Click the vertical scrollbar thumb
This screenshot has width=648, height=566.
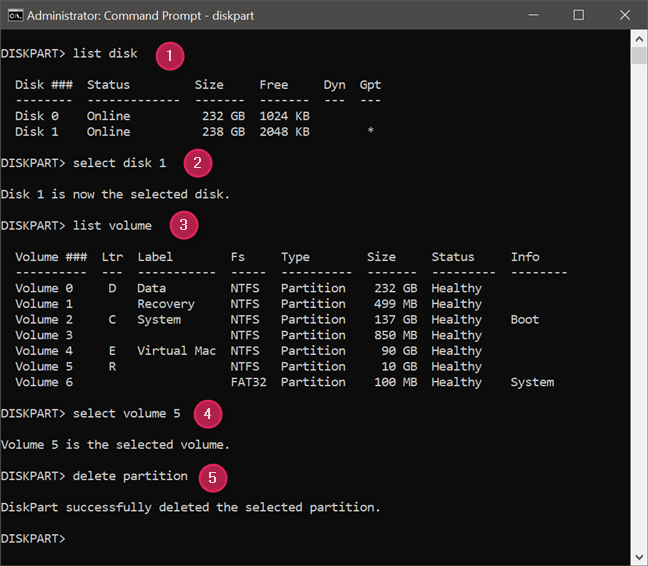(639, 52)
